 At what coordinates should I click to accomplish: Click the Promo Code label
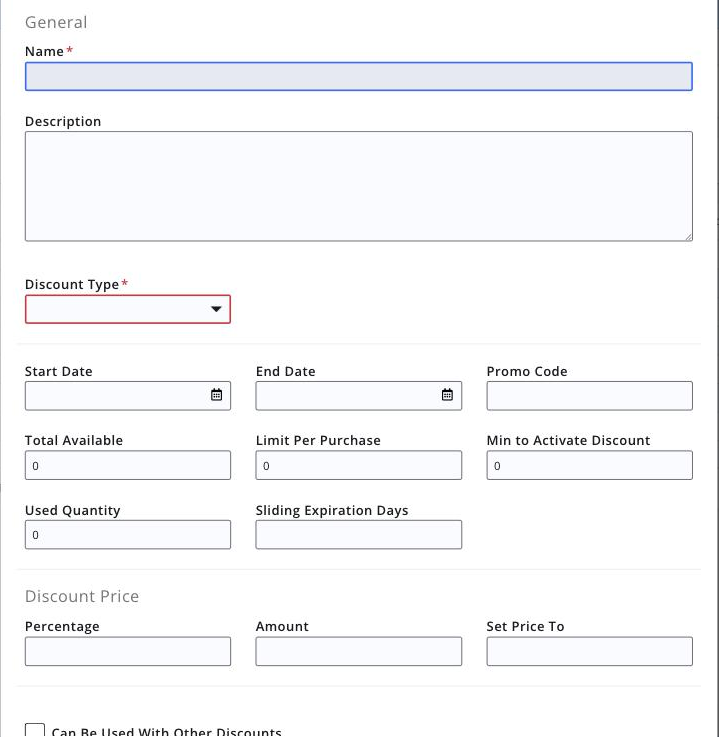click(527, 371)
